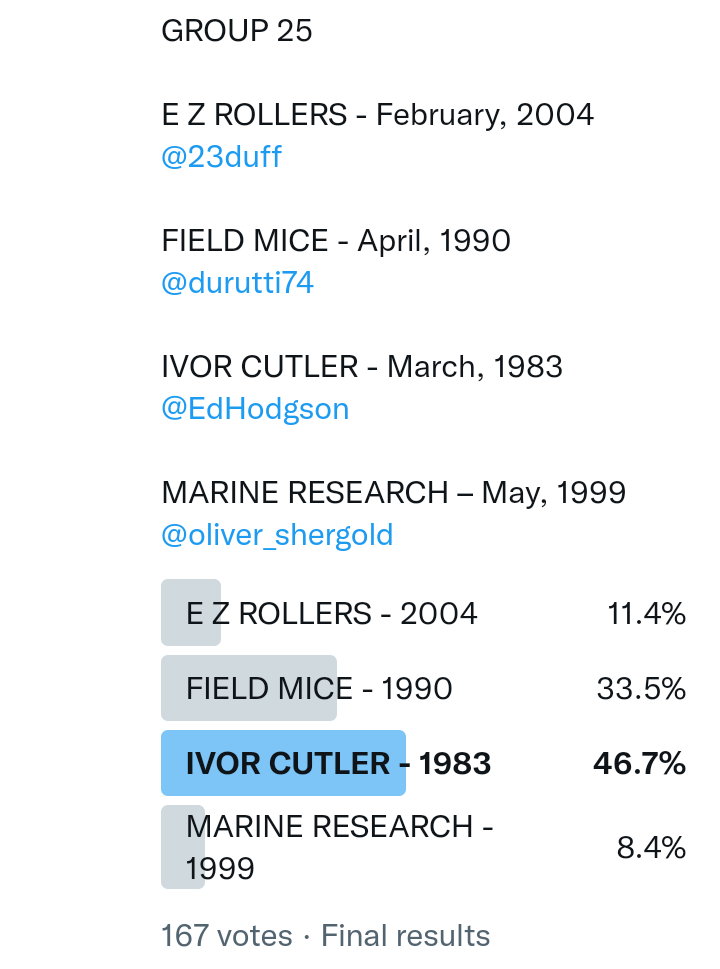This screenshot has width=720, height=969.
Task: Click the Final results label
Action: point(405,936)
